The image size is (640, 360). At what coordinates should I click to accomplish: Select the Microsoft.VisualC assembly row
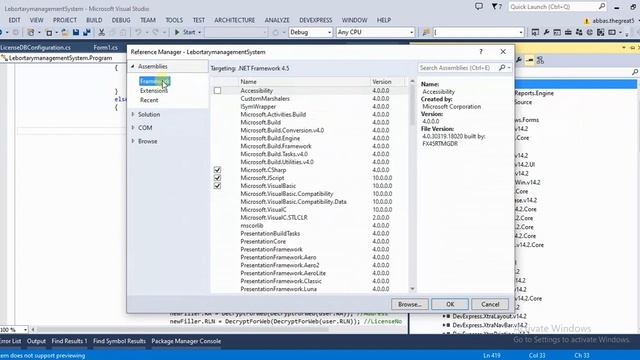310,209
